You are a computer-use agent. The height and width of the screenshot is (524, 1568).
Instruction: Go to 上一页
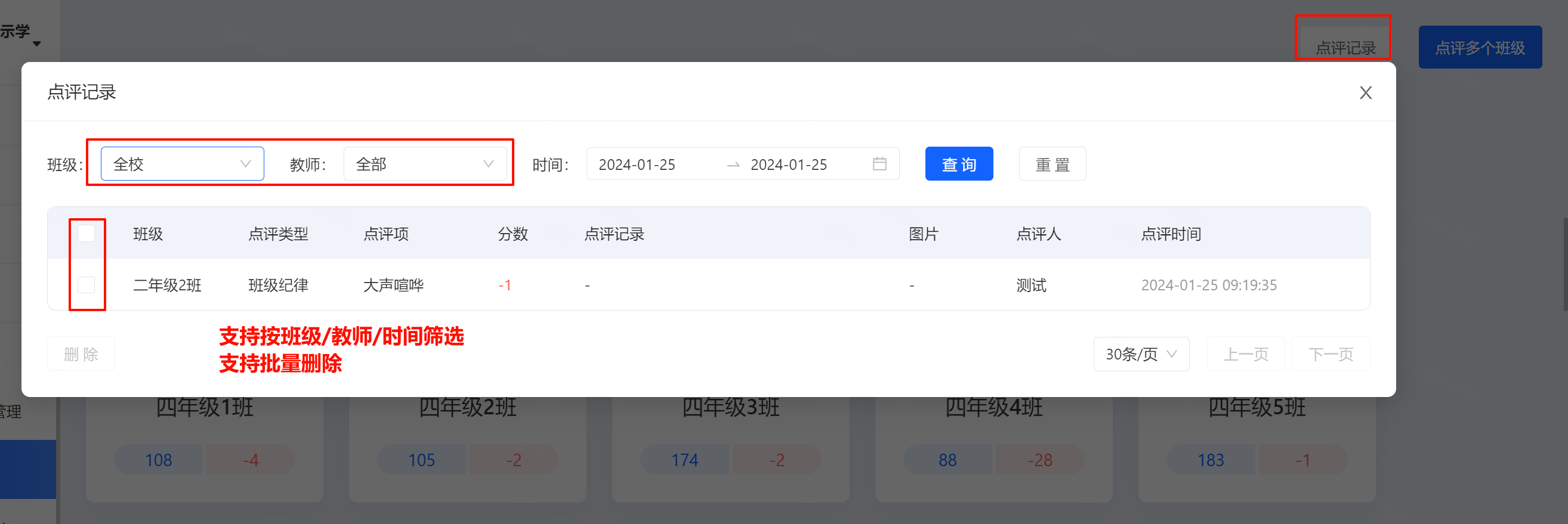(x=1245, y=354)
